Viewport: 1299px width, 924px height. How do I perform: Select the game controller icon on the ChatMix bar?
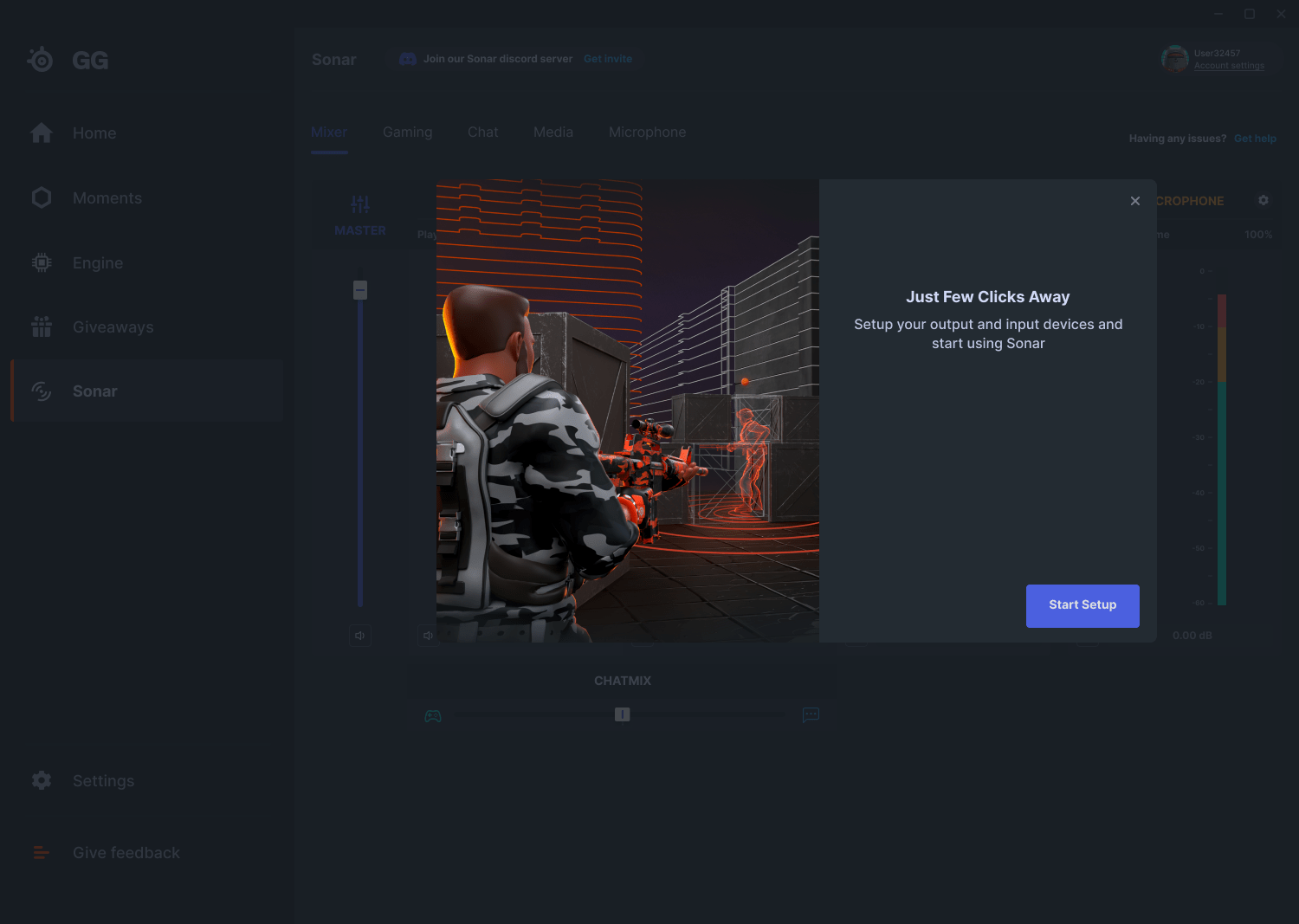pos(433,715)
